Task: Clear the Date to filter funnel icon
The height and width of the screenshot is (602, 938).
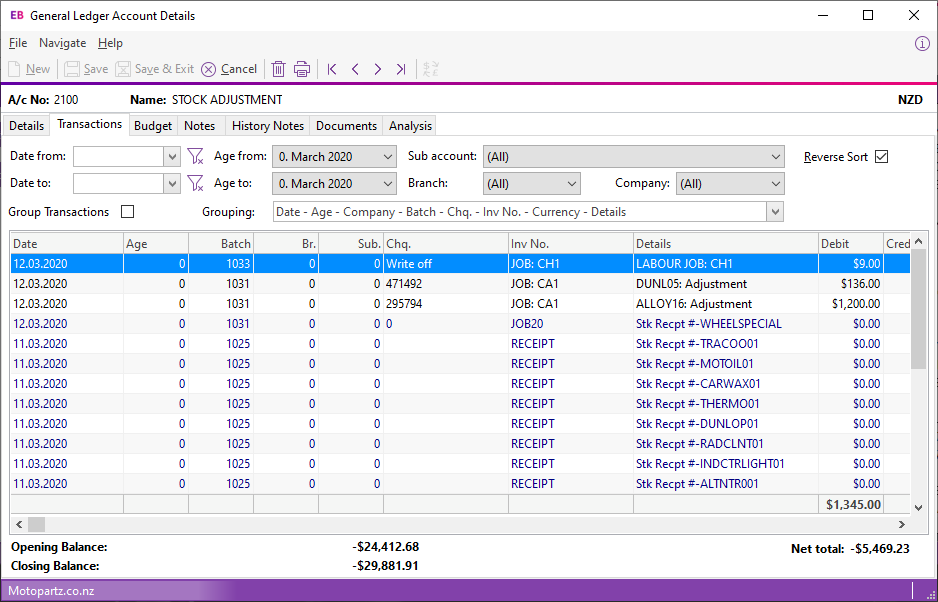Action: click(x=193, y=183)
